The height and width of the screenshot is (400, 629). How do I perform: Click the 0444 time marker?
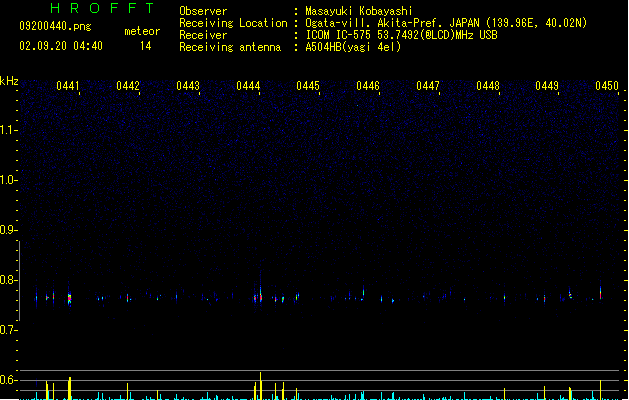(248, 86)
